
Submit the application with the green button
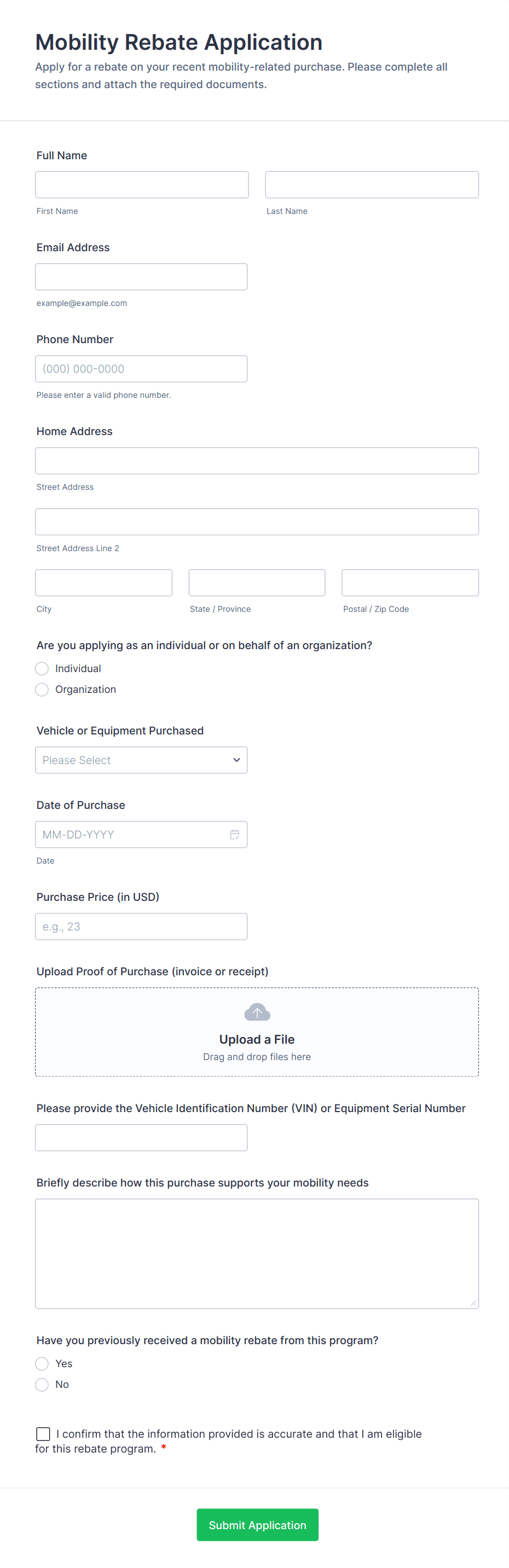[257, 1525]
